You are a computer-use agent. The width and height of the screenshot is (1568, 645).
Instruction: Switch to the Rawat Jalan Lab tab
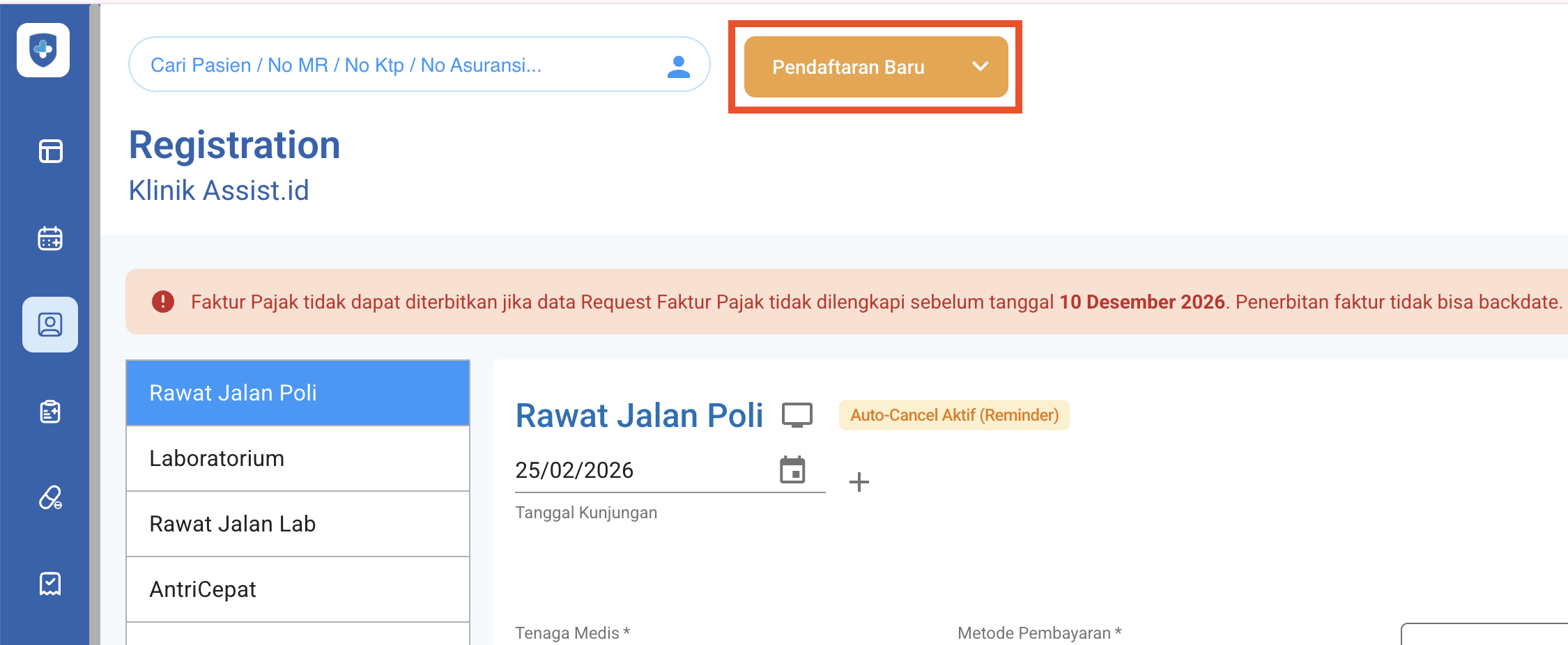click(x=298, y=524)
